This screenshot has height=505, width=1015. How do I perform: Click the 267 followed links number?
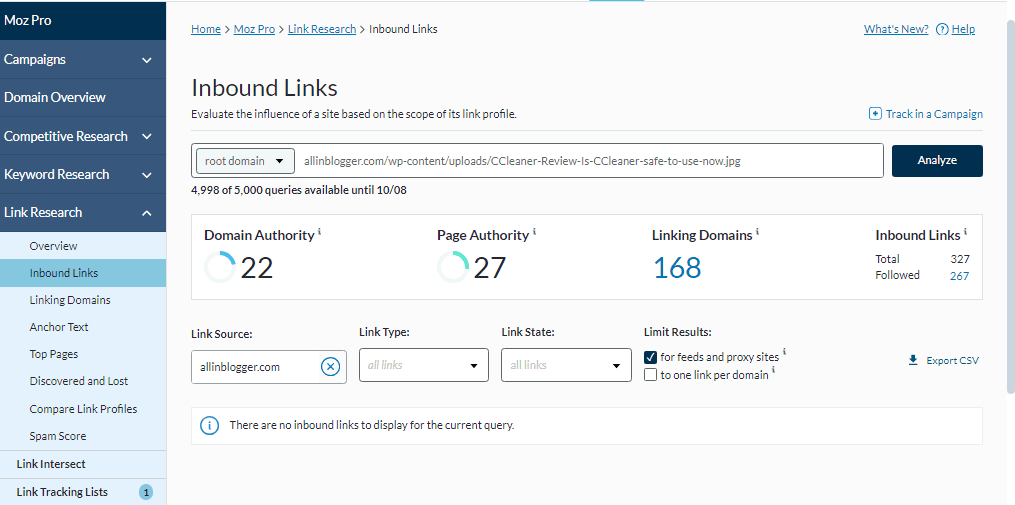click(959, 276)
